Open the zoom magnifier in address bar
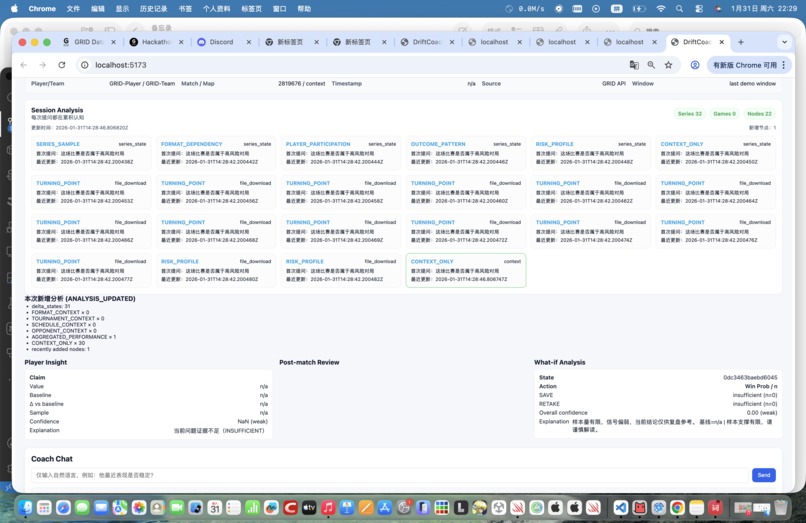This screenshot has height=523, width=806. 651,65
